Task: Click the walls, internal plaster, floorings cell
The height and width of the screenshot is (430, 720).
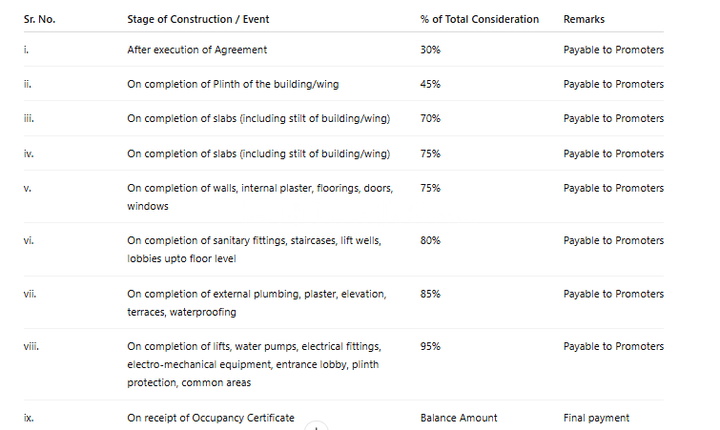Action: click(x=260, y=197)
